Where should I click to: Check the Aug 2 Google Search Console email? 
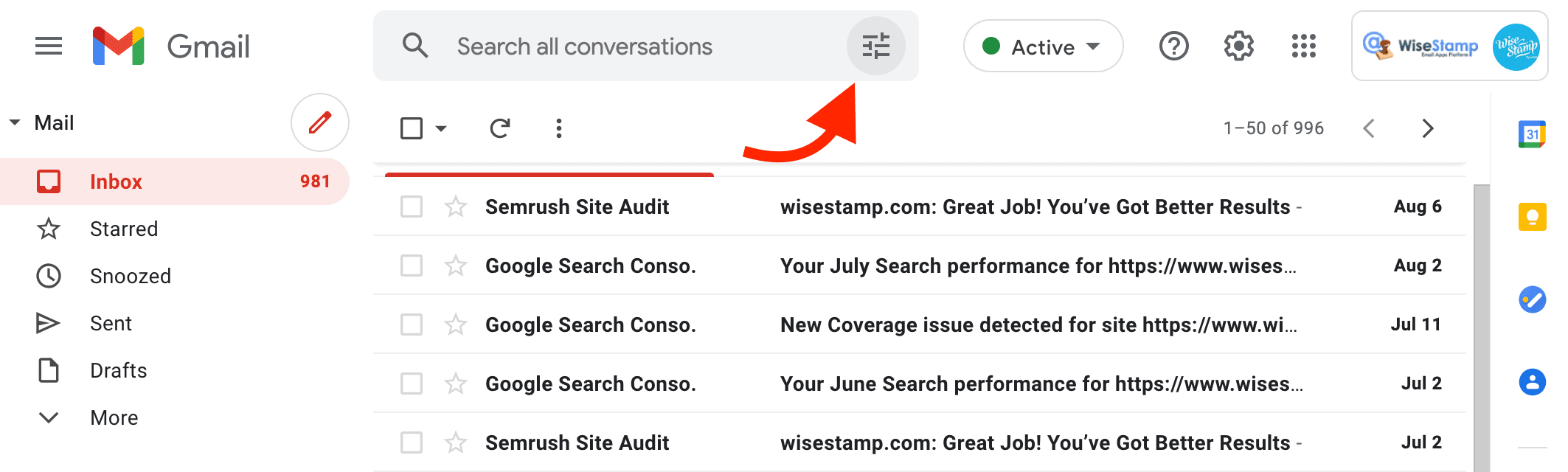pyautogui.click(x=412, y=265)
